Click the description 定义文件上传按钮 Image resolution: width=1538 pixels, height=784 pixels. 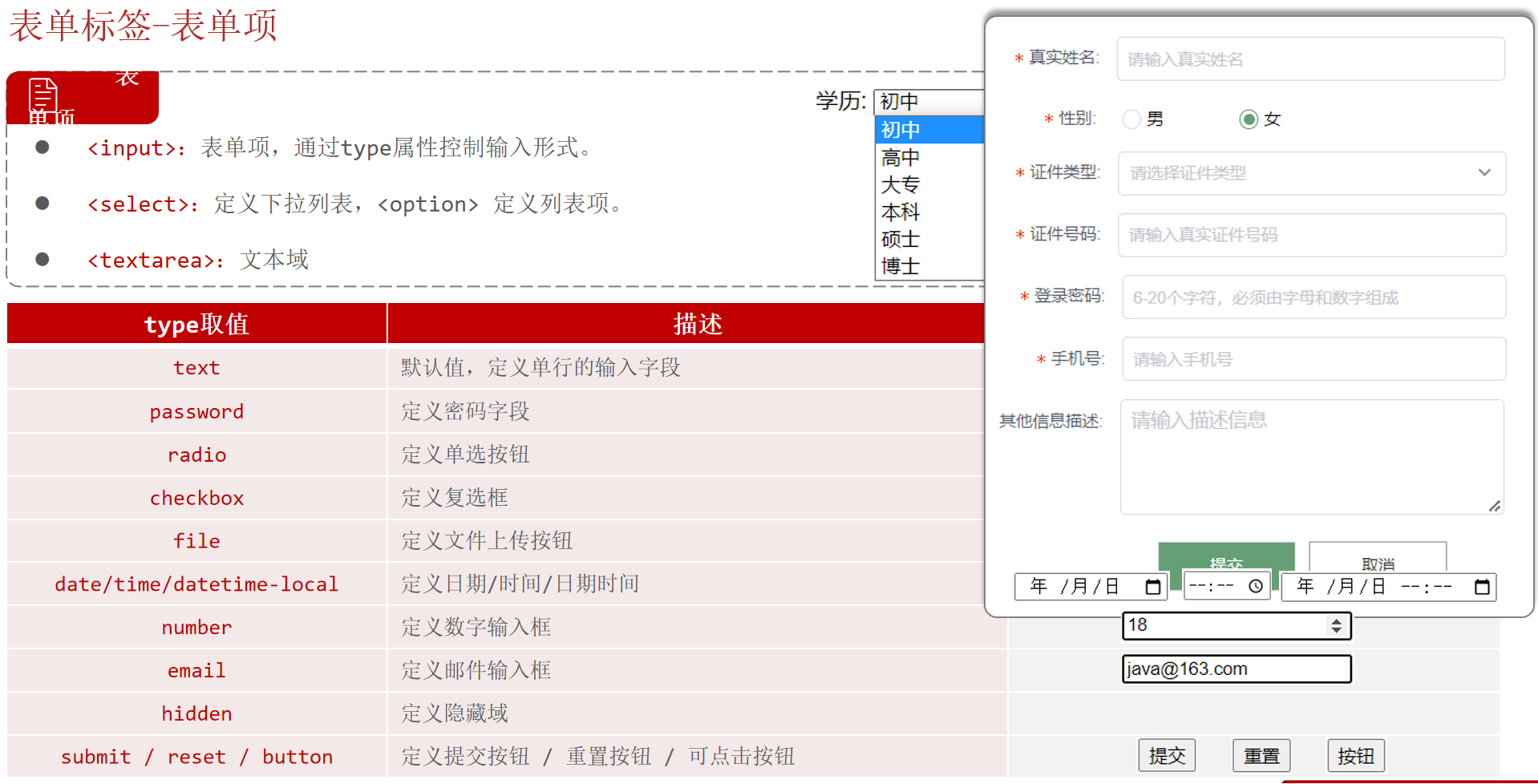pyautogui.click(x=487, y=541)
